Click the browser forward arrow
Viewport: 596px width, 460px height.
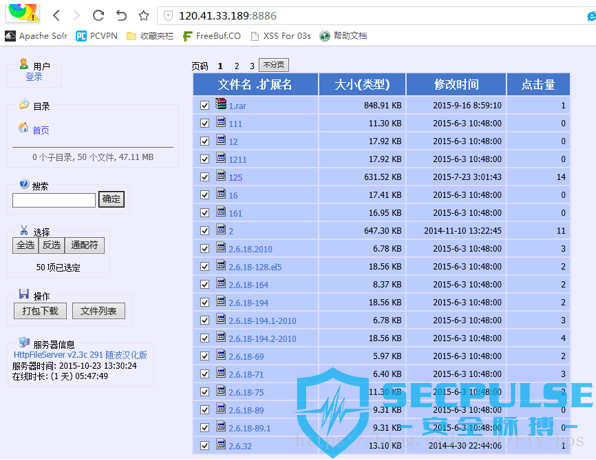(x=76, y=16)
